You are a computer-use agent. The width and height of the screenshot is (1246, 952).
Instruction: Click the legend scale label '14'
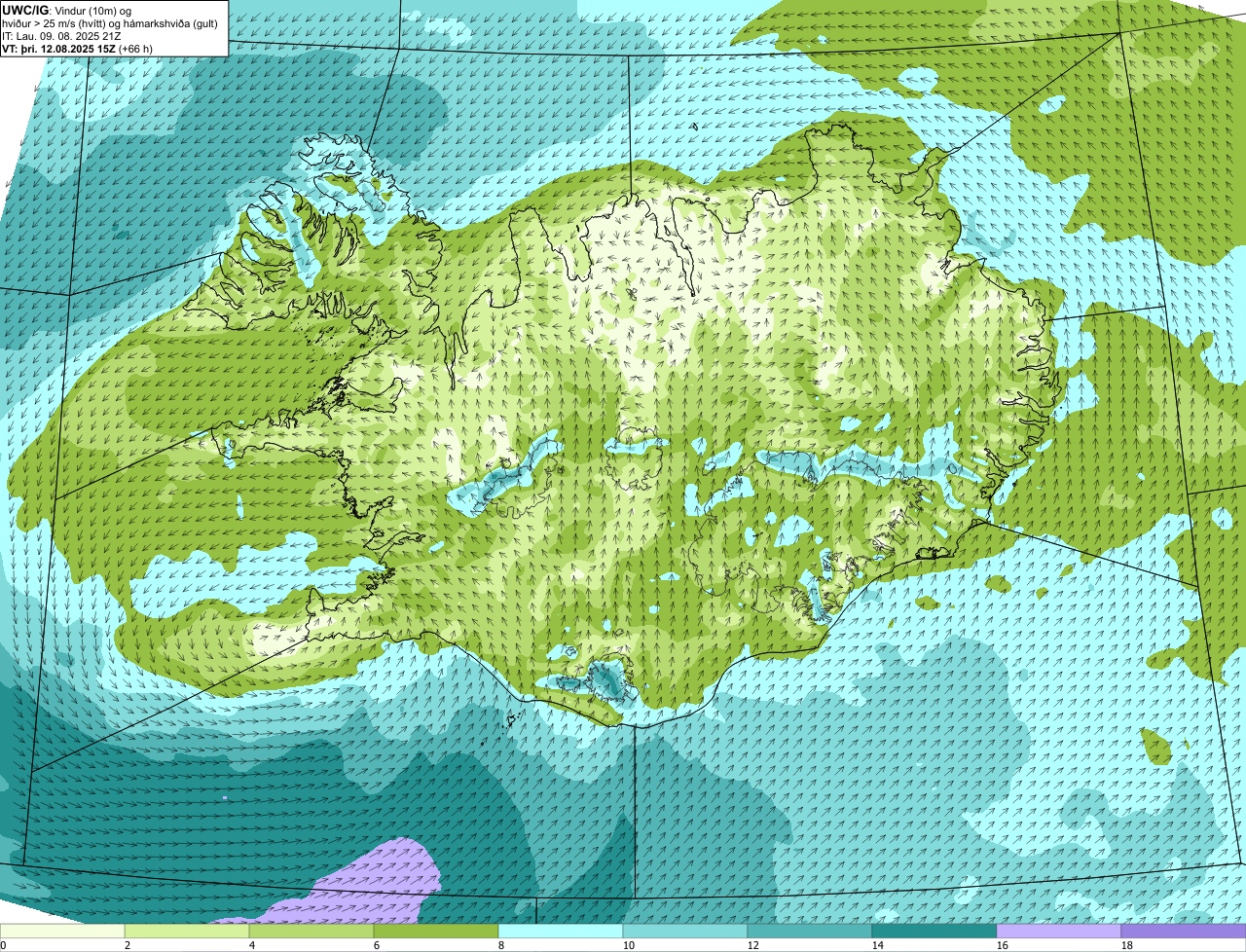(x=878, y=945)
